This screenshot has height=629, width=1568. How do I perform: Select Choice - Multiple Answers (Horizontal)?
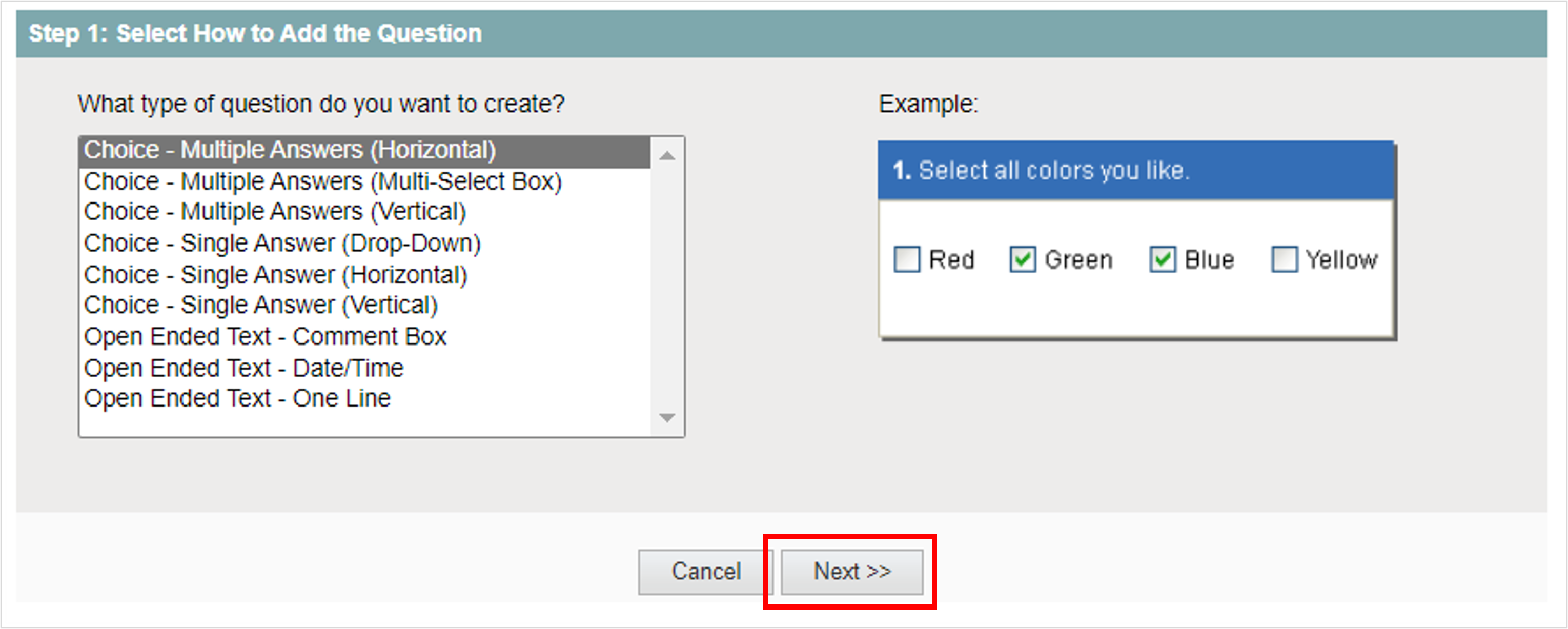coord(289,149)
